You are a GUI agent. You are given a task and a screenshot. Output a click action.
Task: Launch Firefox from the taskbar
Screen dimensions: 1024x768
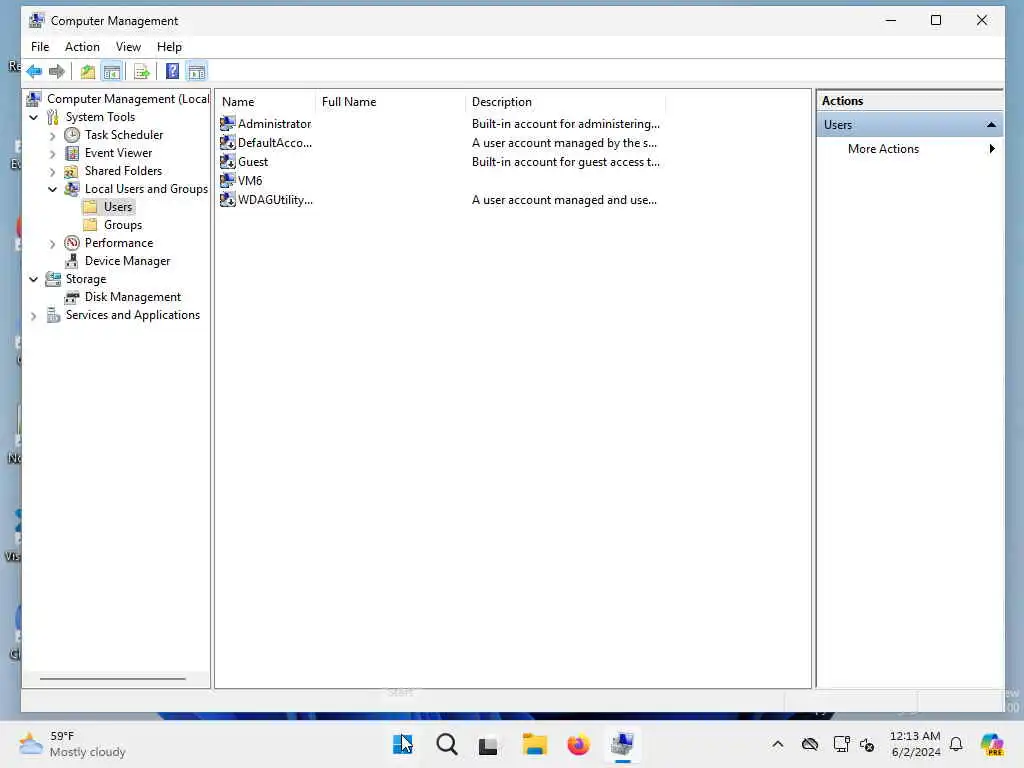578,744
